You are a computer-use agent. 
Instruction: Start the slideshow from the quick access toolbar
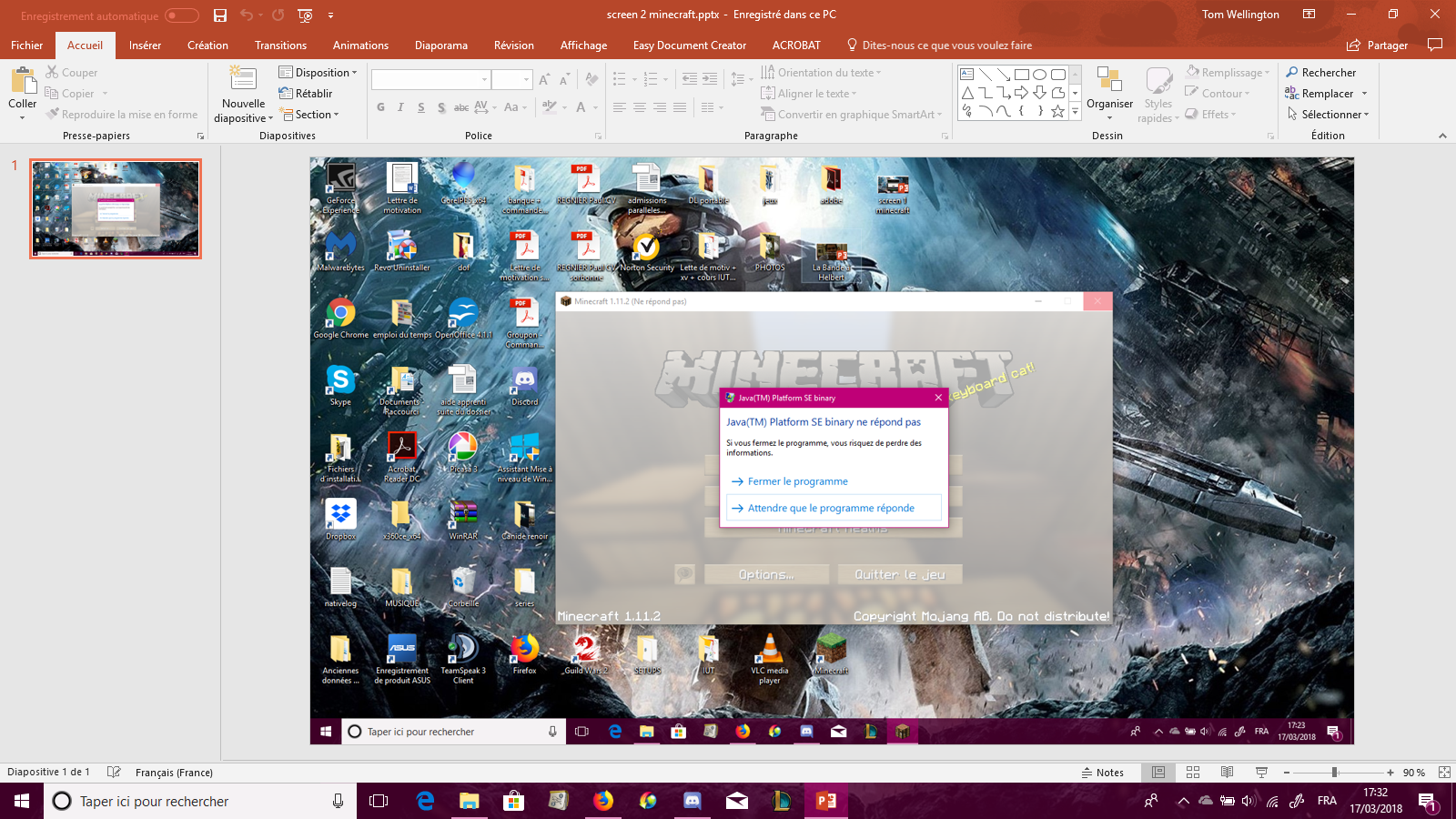(305, 15)
